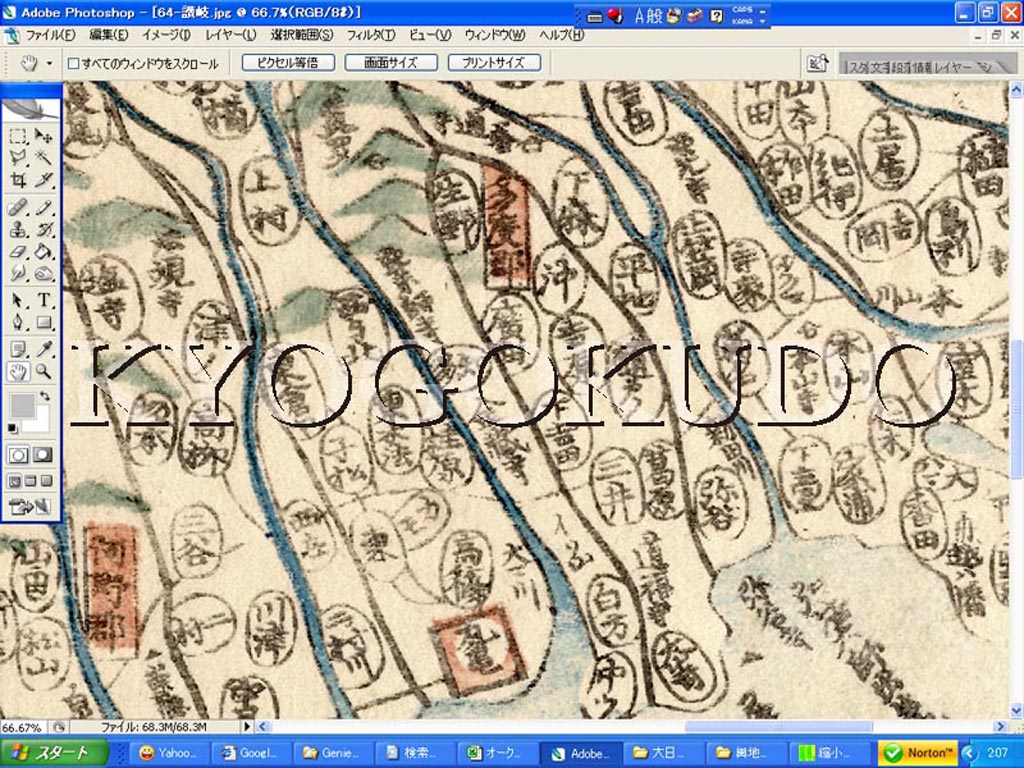
Task: Open the フィルタ(T) menu
Action: point(370,35)
